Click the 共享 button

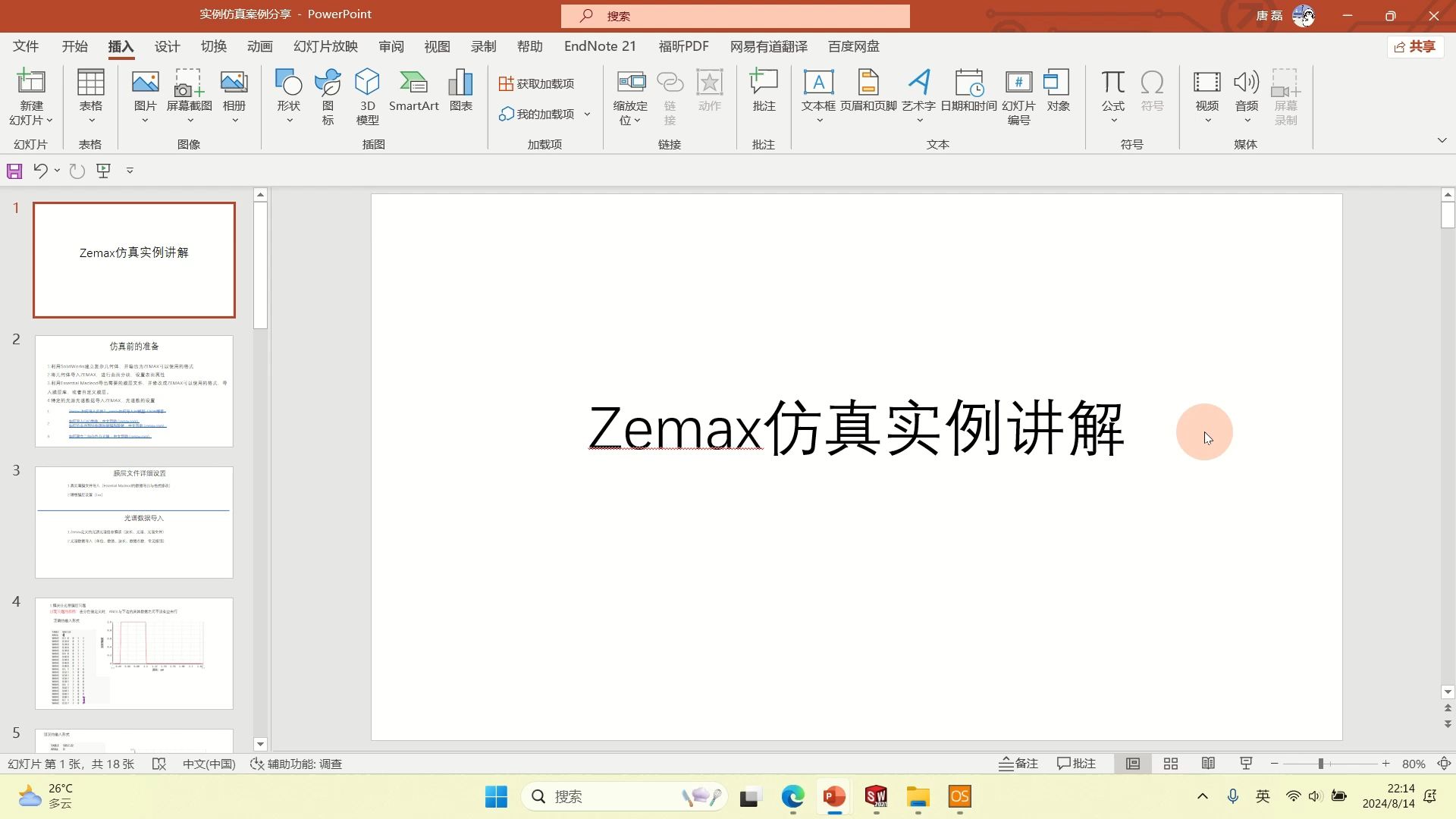(1416, 46)
